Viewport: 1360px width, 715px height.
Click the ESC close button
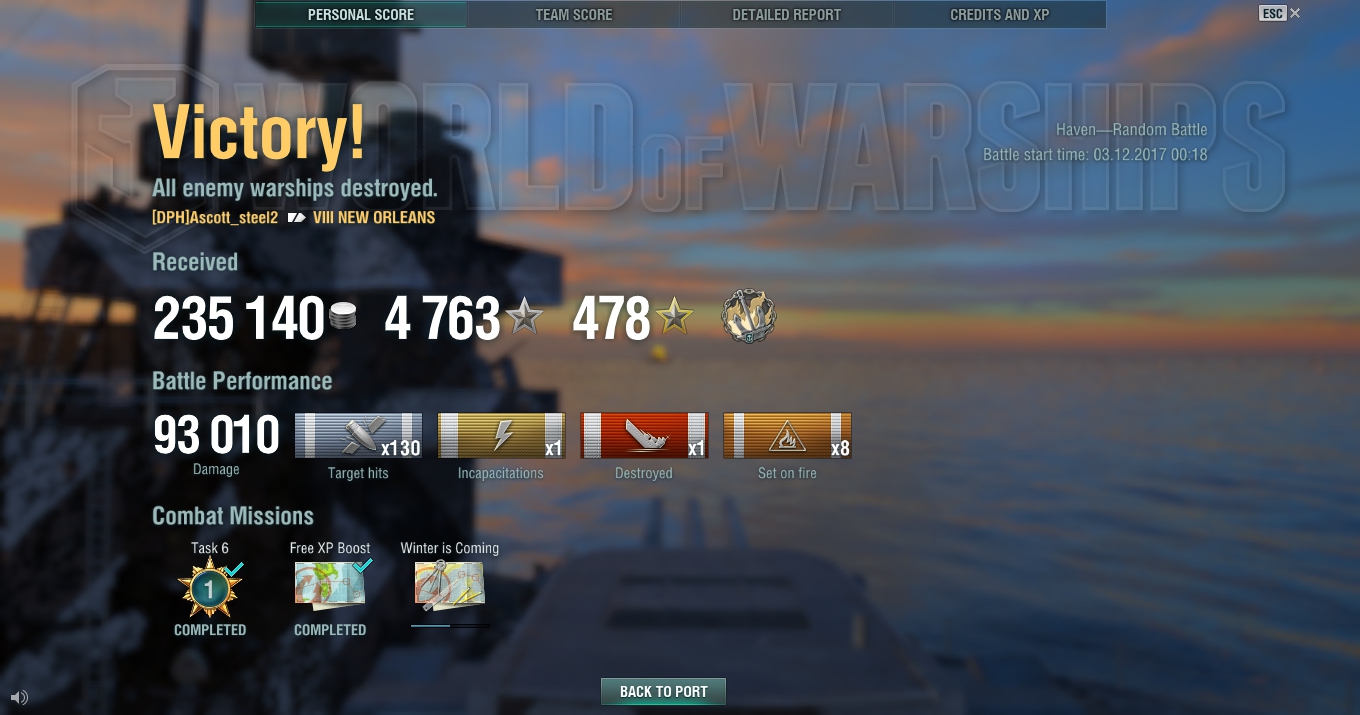1280,13
